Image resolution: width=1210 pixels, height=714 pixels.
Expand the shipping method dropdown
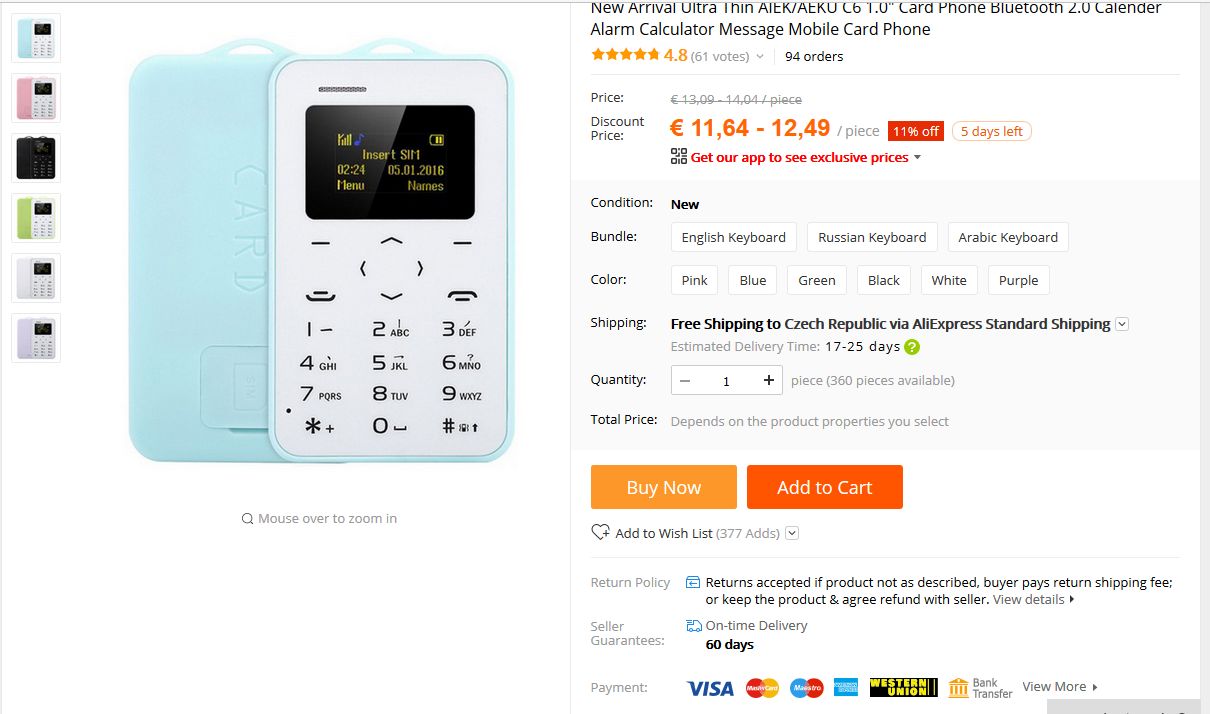coord(1122,324)
